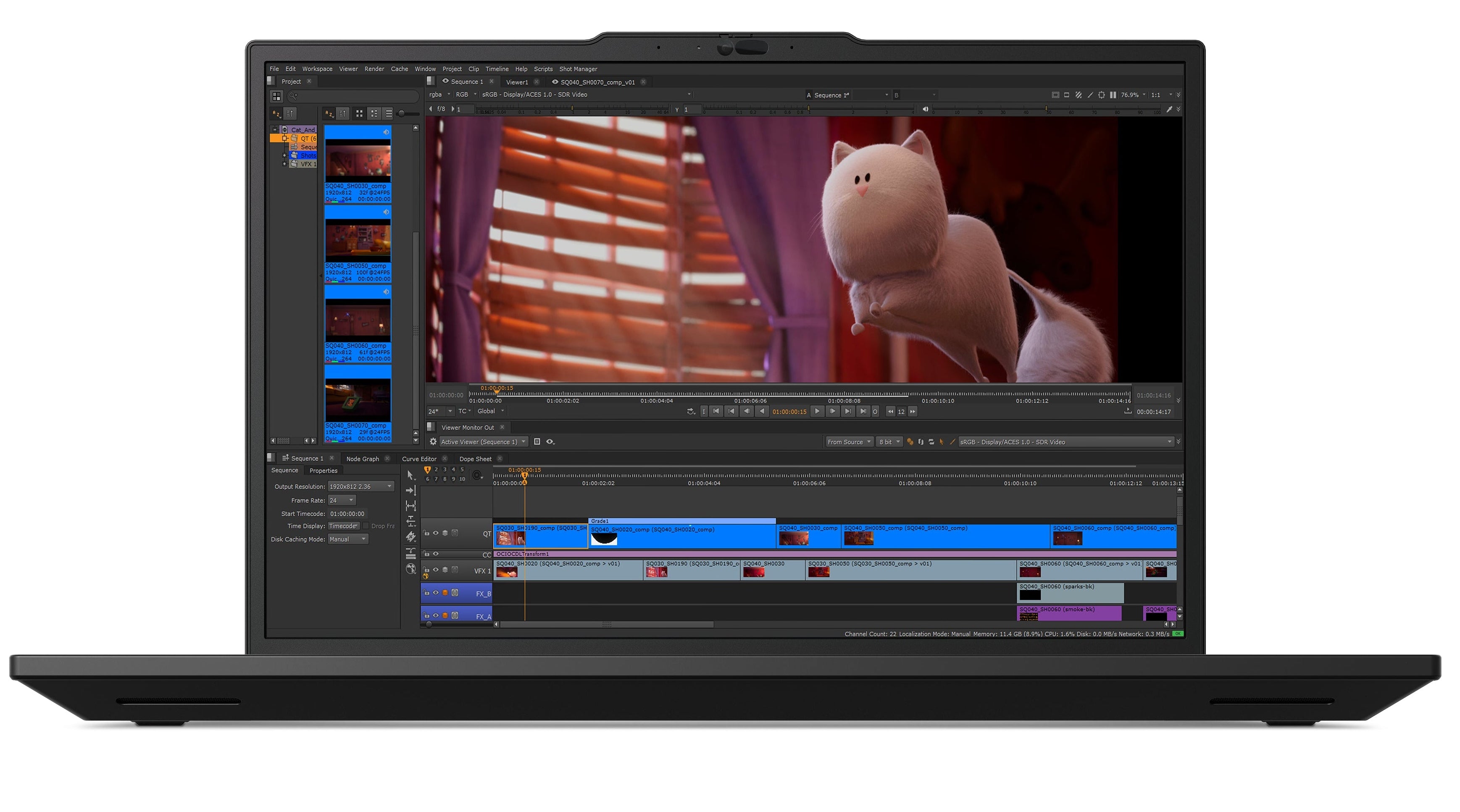Toggle visibility of the FX_A track
Screen dimensions: 1460x812
pyautogui.click(x=436, y=615)
